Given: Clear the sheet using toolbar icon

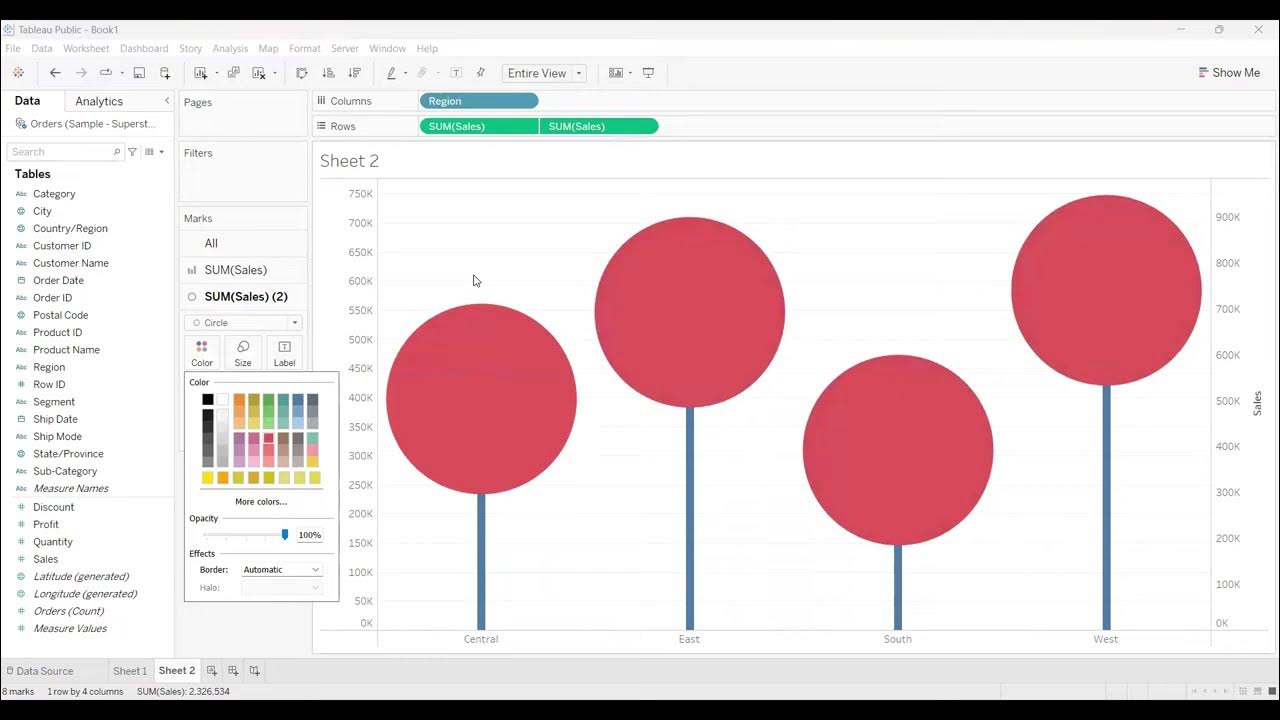Looking at the screenshot, I should click(x=259, y=73).
